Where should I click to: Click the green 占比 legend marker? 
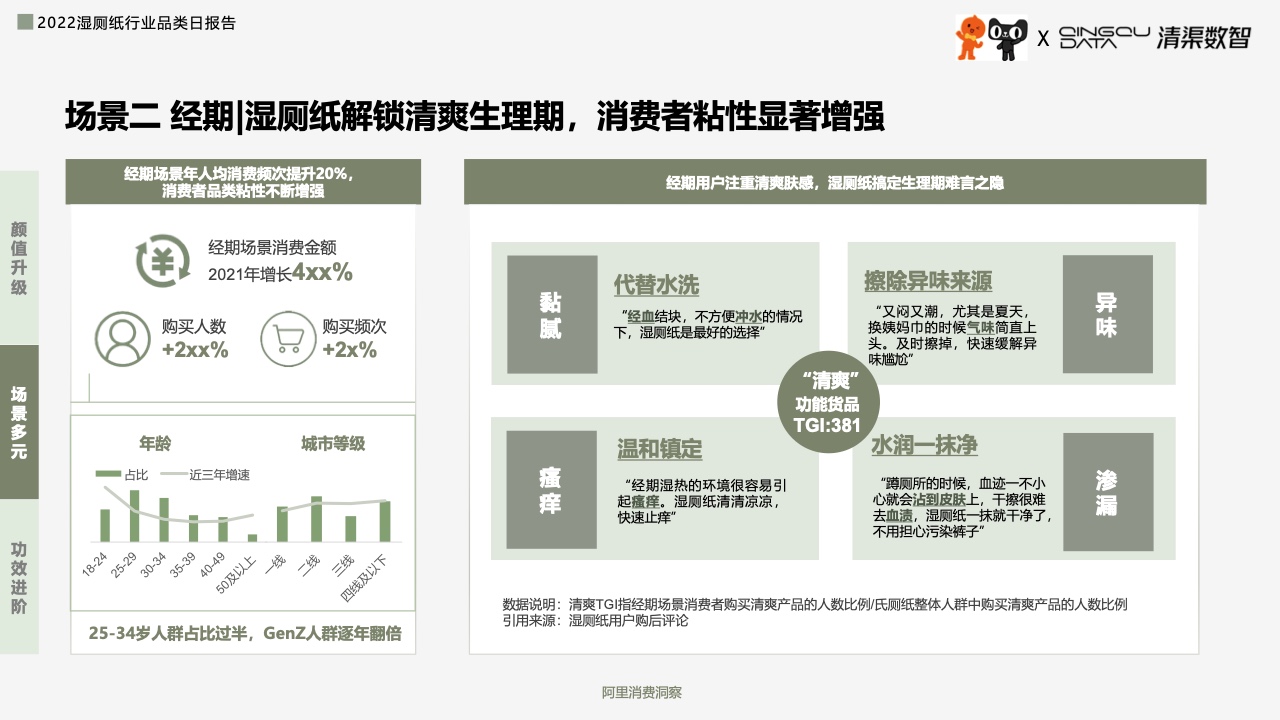108,474
